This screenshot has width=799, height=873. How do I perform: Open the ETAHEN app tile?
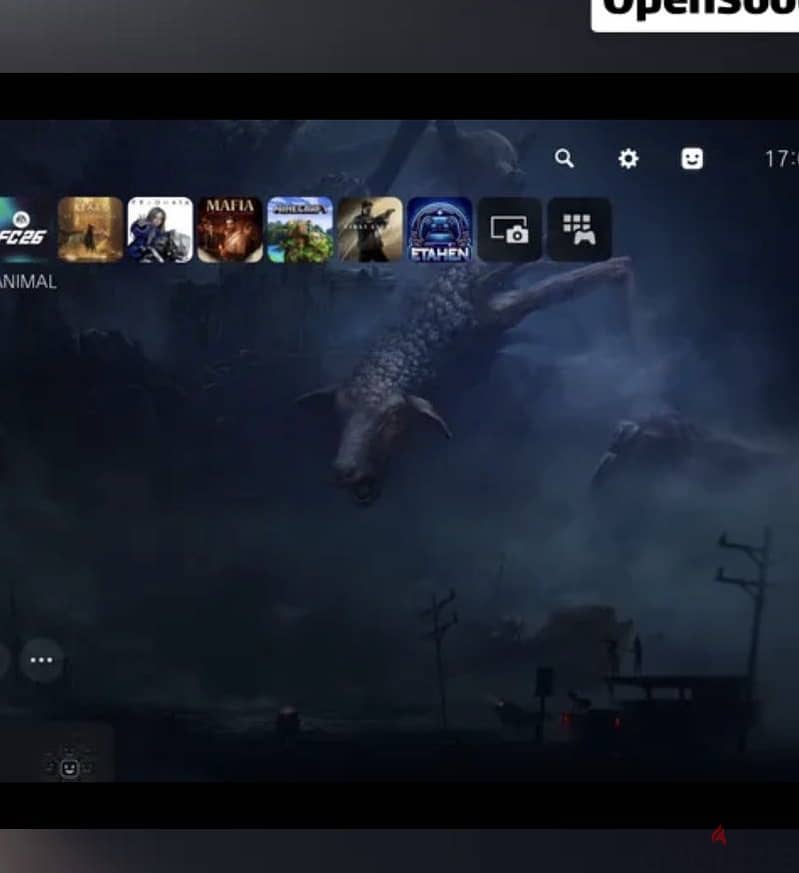[x=440, y=229]
